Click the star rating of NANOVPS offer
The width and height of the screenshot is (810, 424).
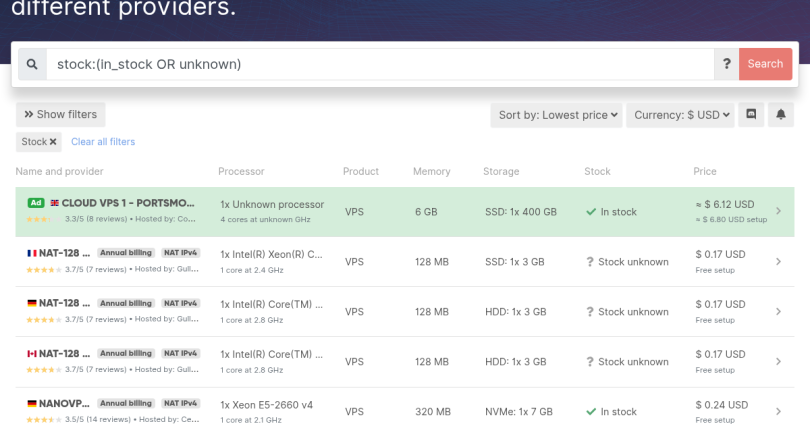[39, 420]
